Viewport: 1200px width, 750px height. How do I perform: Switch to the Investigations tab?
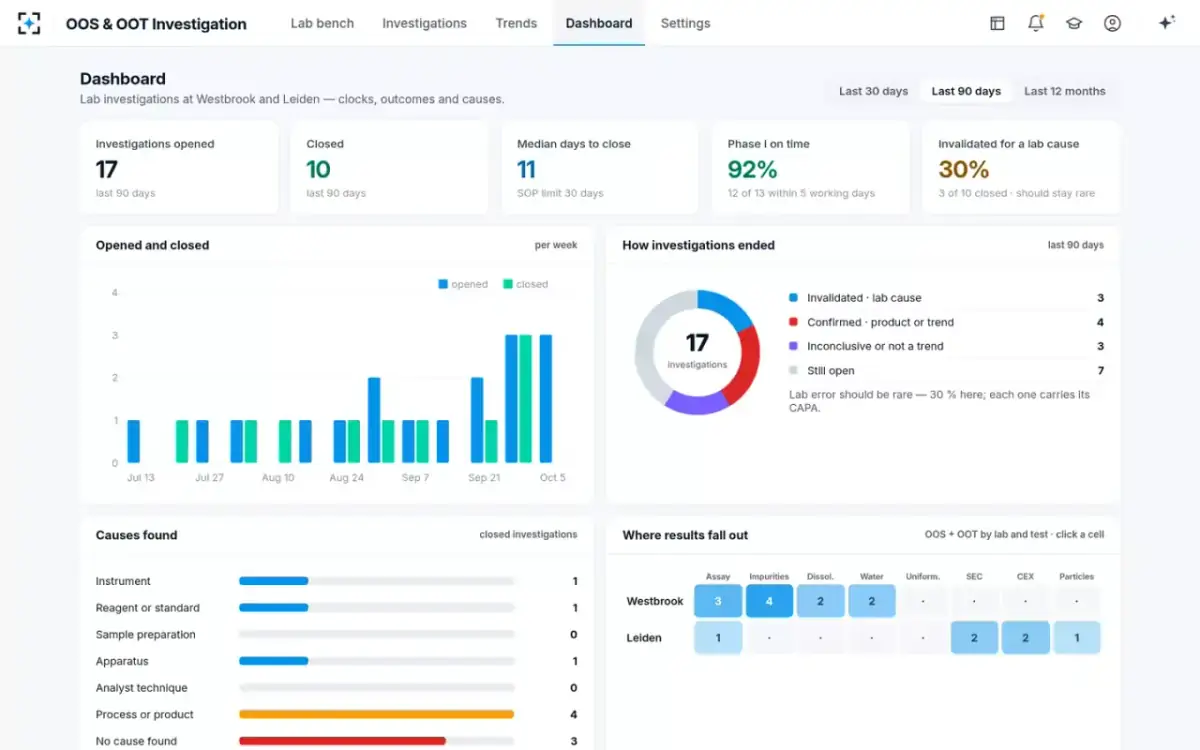coord(424,23)
